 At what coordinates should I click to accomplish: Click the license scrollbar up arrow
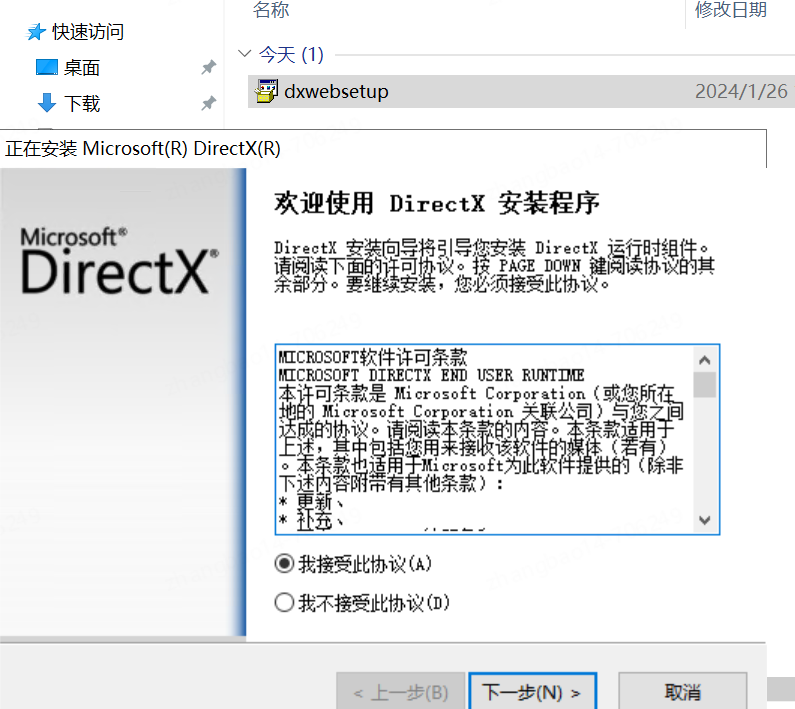tap(704, 360)
